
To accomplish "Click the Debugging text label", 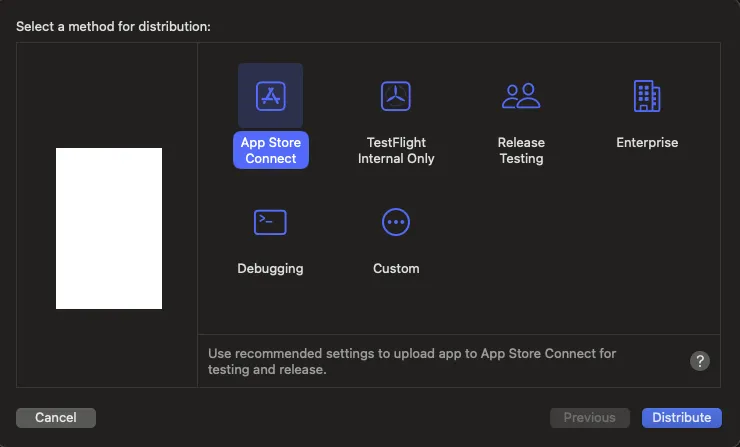I will 270,268.
